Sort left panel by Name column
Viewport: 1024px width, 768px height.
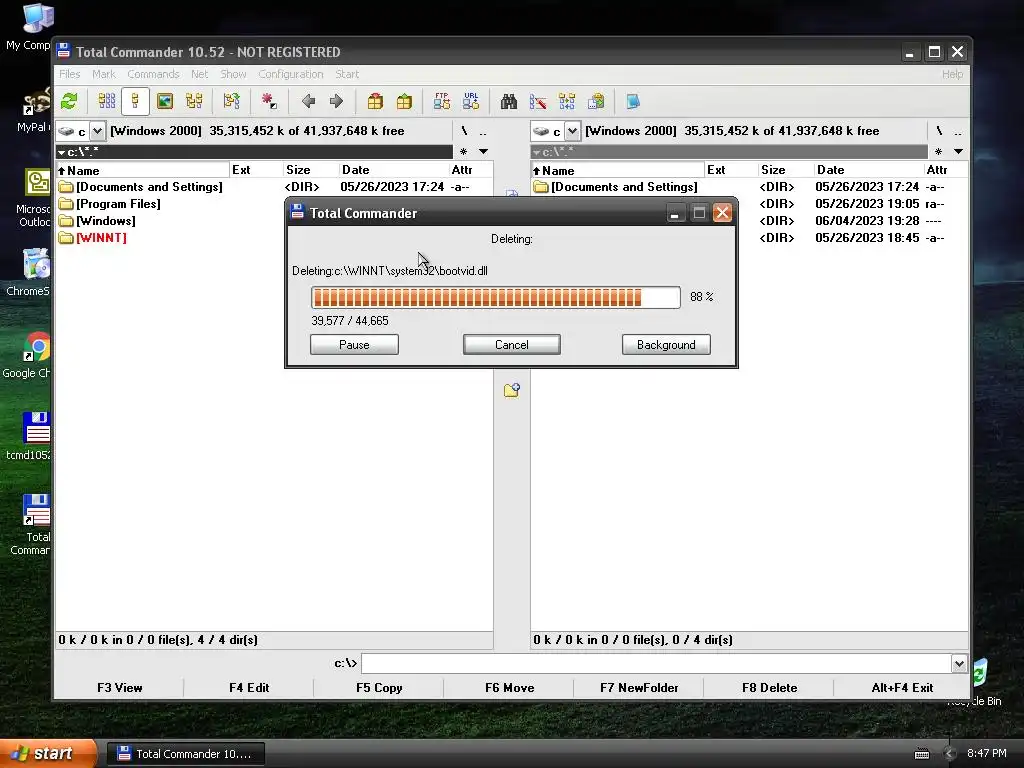point(143,170)
